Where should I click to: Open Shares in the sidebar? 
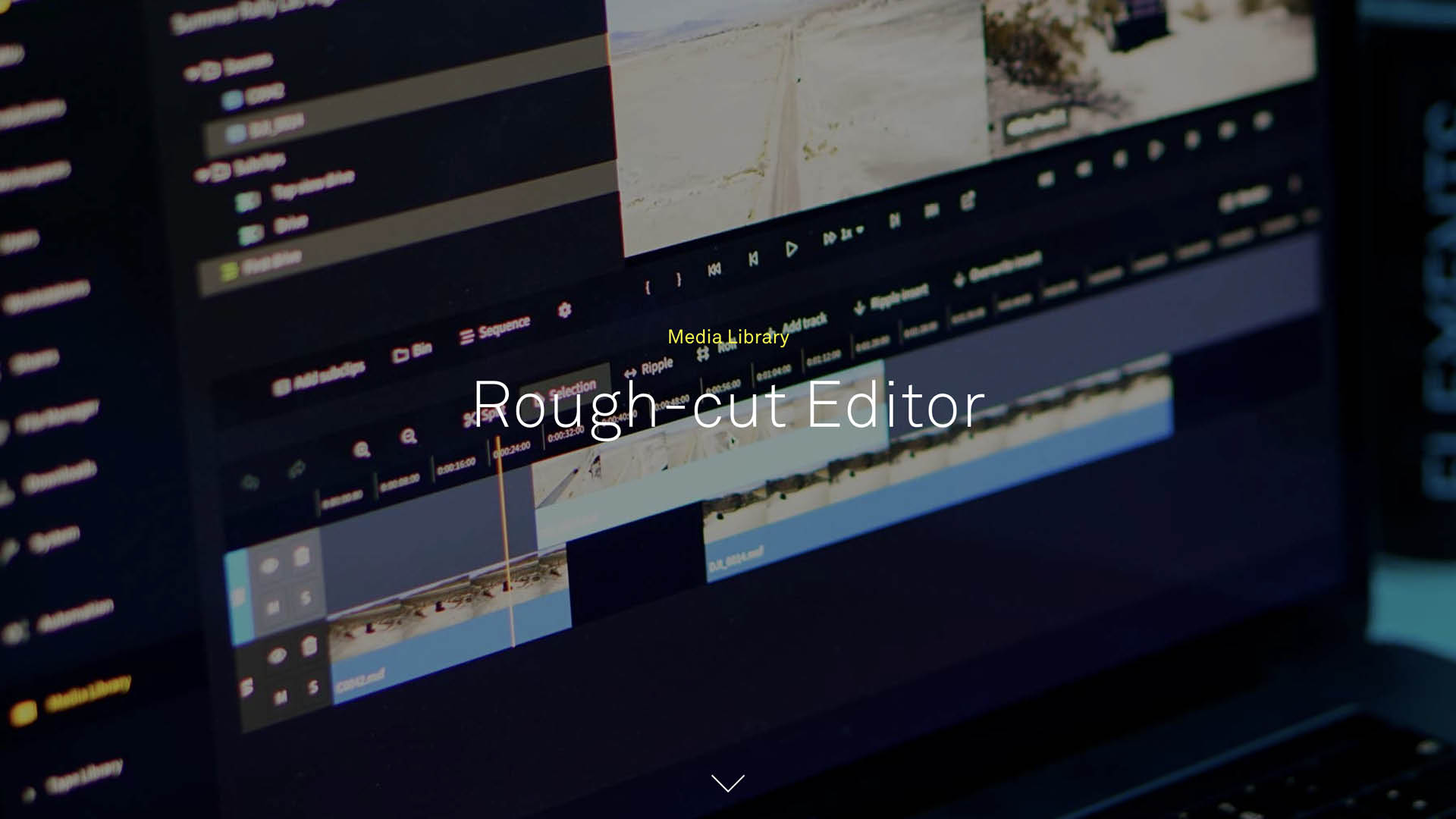(x=34, y=362)
